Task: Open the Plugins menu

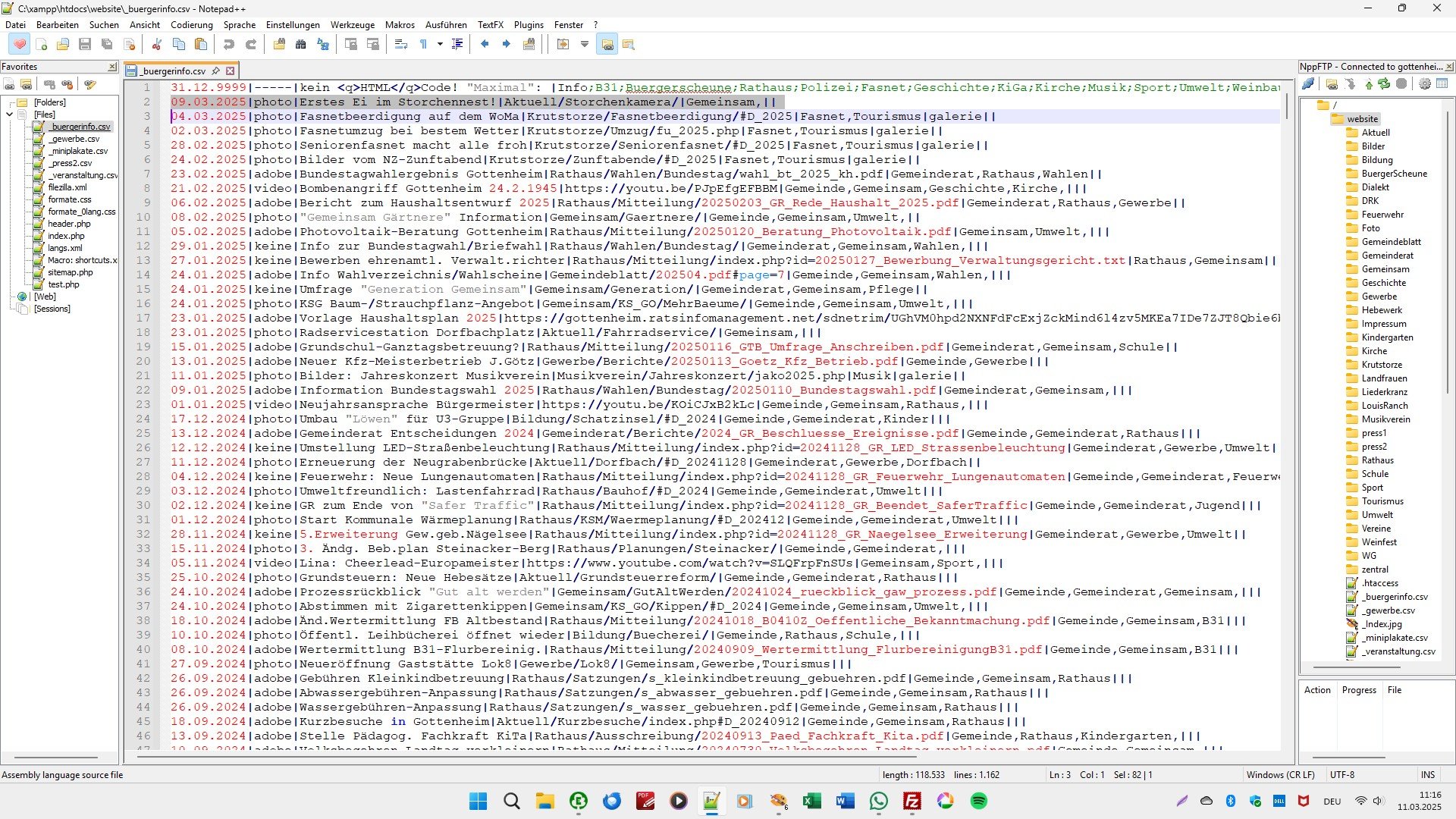Action: [529, 25]
